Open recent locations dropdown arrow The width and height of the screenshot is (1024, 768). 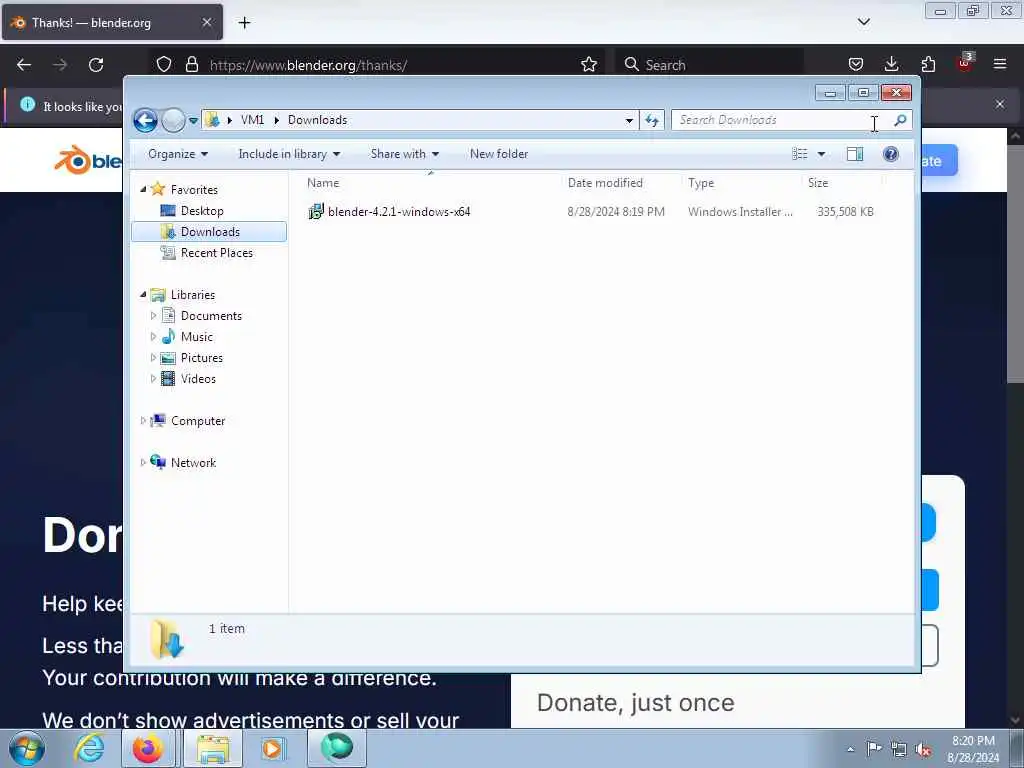point(193,120)
